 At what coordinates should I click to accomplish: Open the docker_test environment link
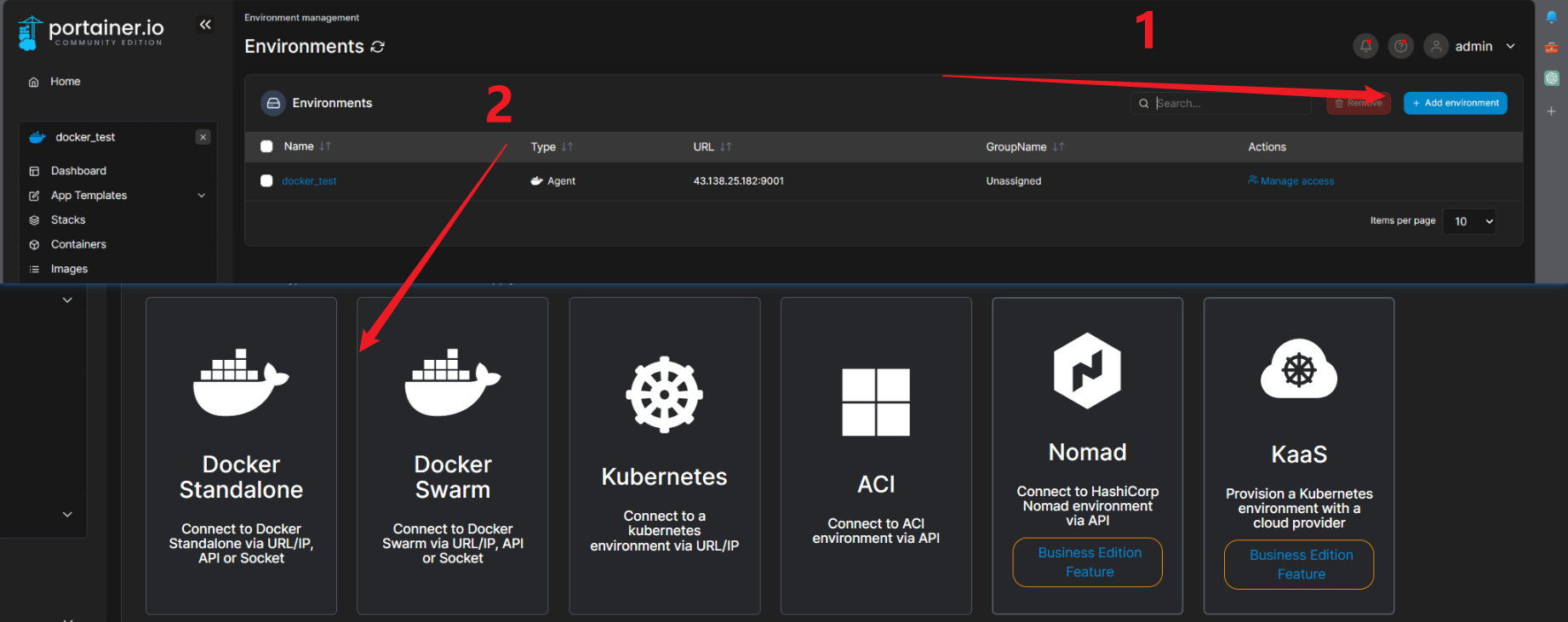pyautogui.click(x=309, y=181)
